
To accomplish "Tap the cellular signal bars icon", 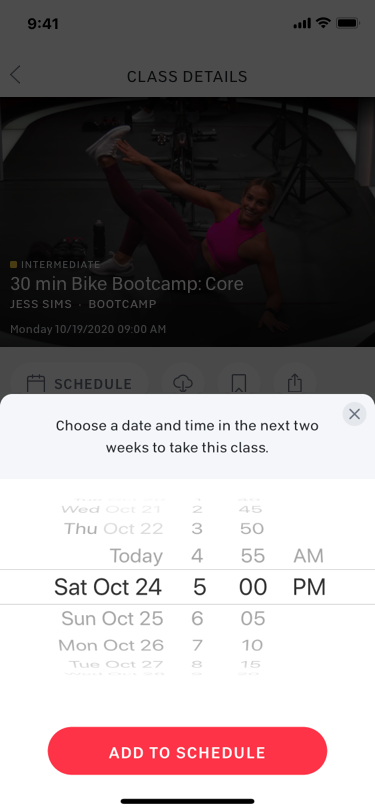I will coord(302,24).
